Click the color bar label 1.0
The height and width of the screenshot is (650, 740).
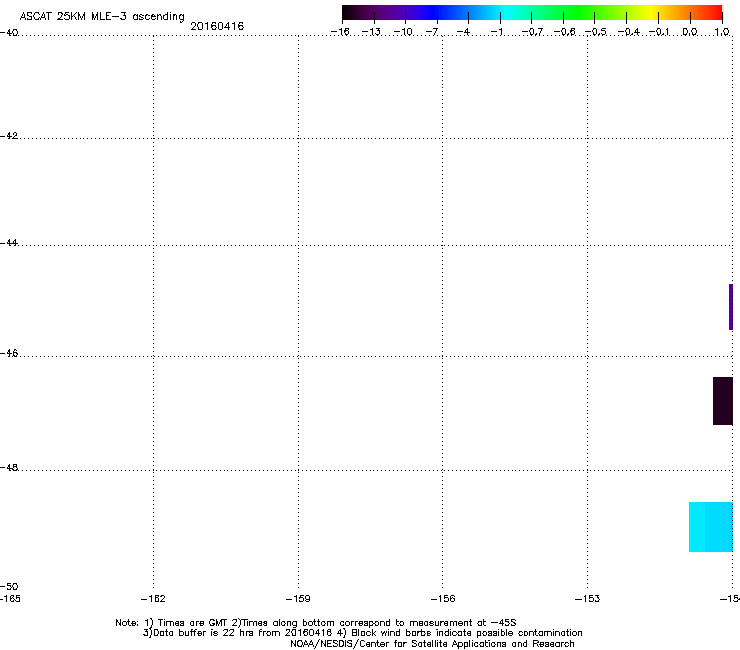pos(722,32)
